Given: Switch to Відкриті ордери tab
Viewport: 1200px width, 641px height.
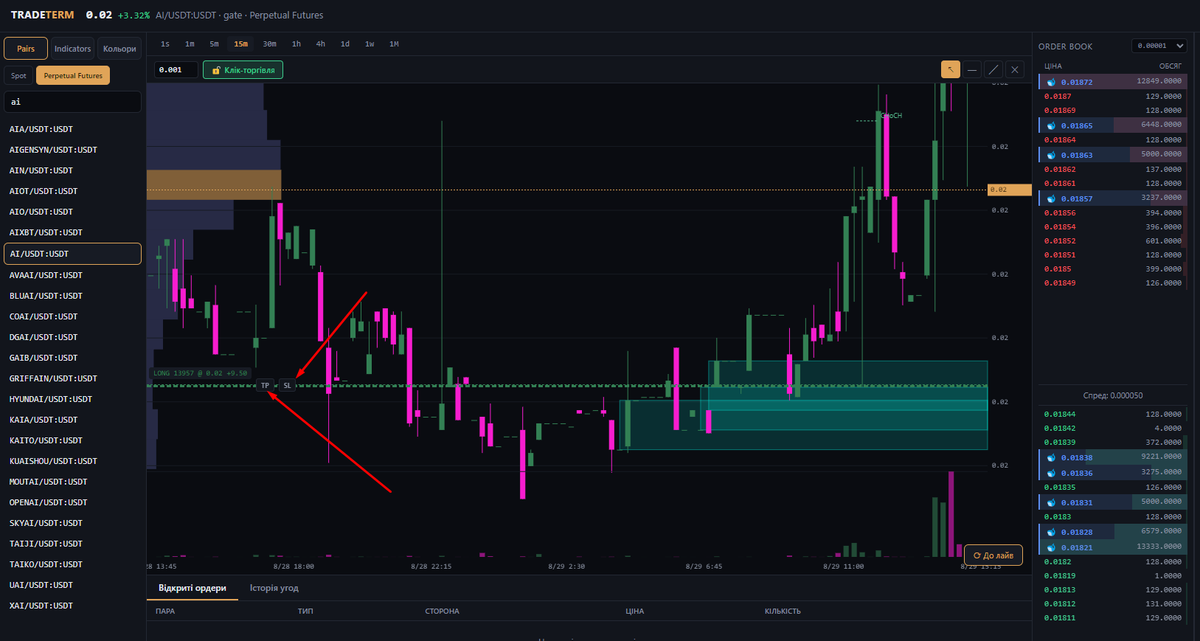Looking at the screenshot, I should click(x=192, y=588).
